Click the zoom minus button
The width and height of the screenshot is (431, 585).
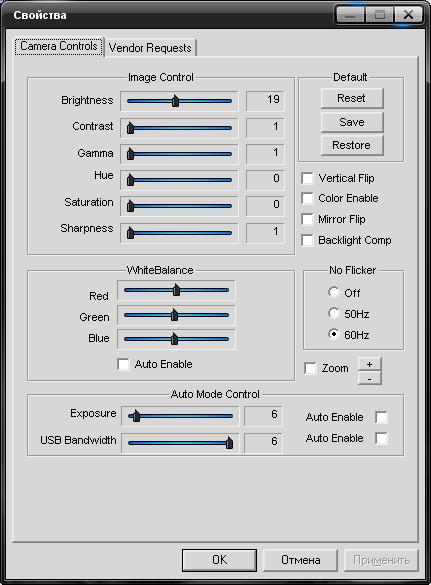[369, 378]
